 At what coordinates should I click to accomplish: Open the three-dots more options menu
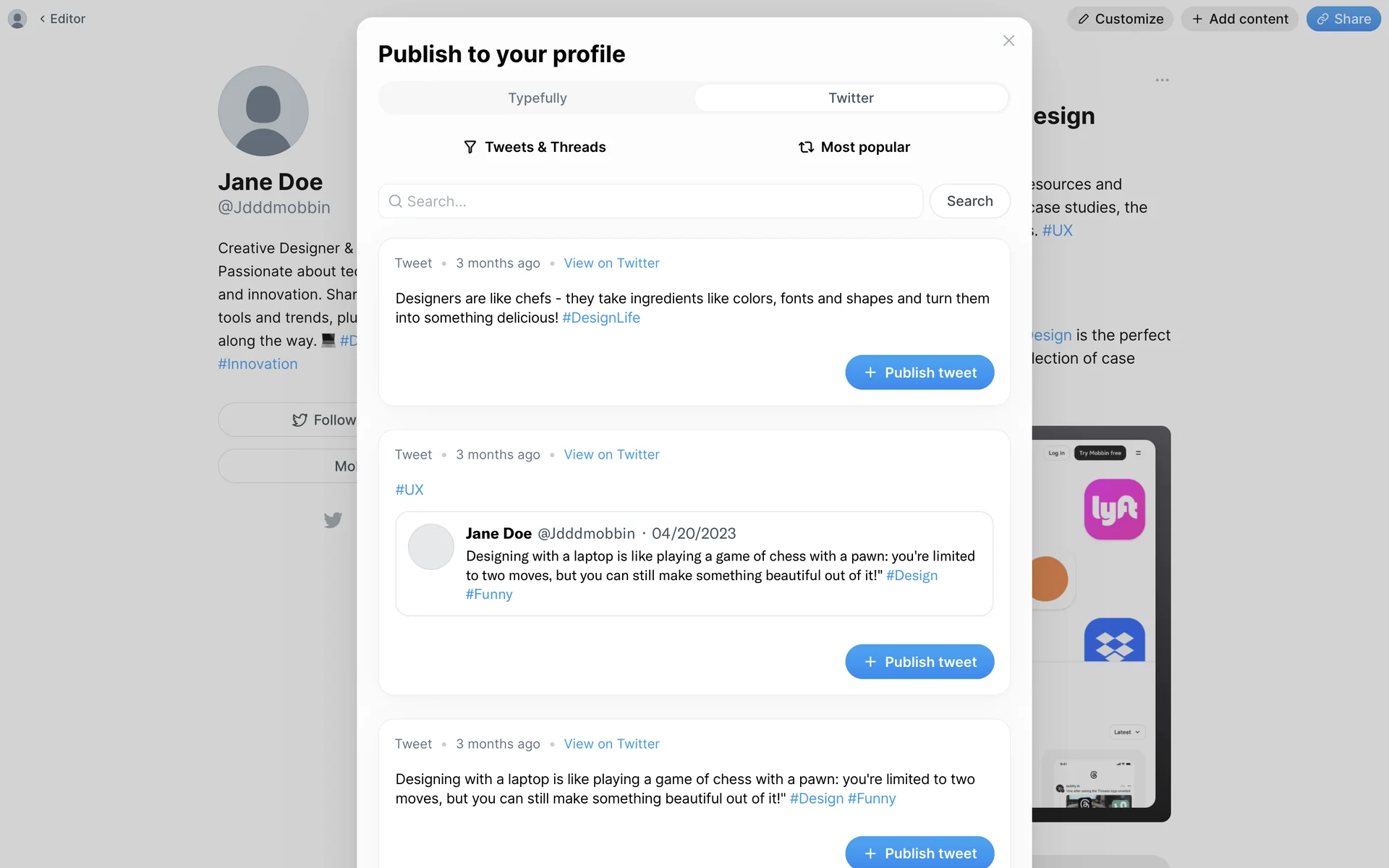click(x=1162, y=80)
